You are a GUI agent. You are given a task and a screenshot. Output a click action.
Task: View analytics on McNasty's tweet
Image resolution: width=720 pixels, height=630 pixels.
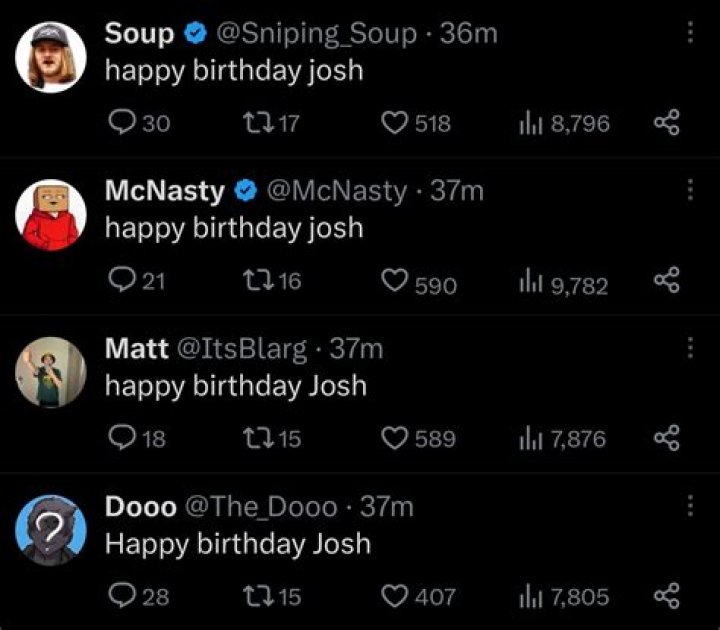tap(528, 284)
